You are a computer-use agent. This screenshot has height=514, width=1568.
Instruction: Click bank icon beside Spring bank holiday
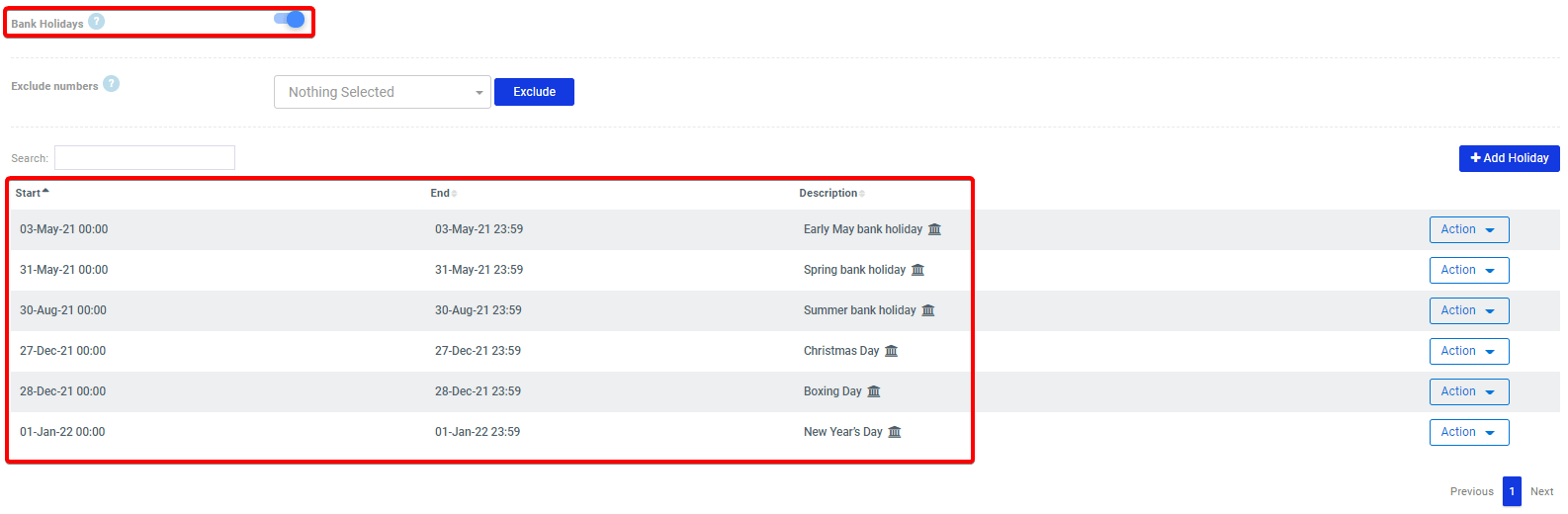pos(917,270)
